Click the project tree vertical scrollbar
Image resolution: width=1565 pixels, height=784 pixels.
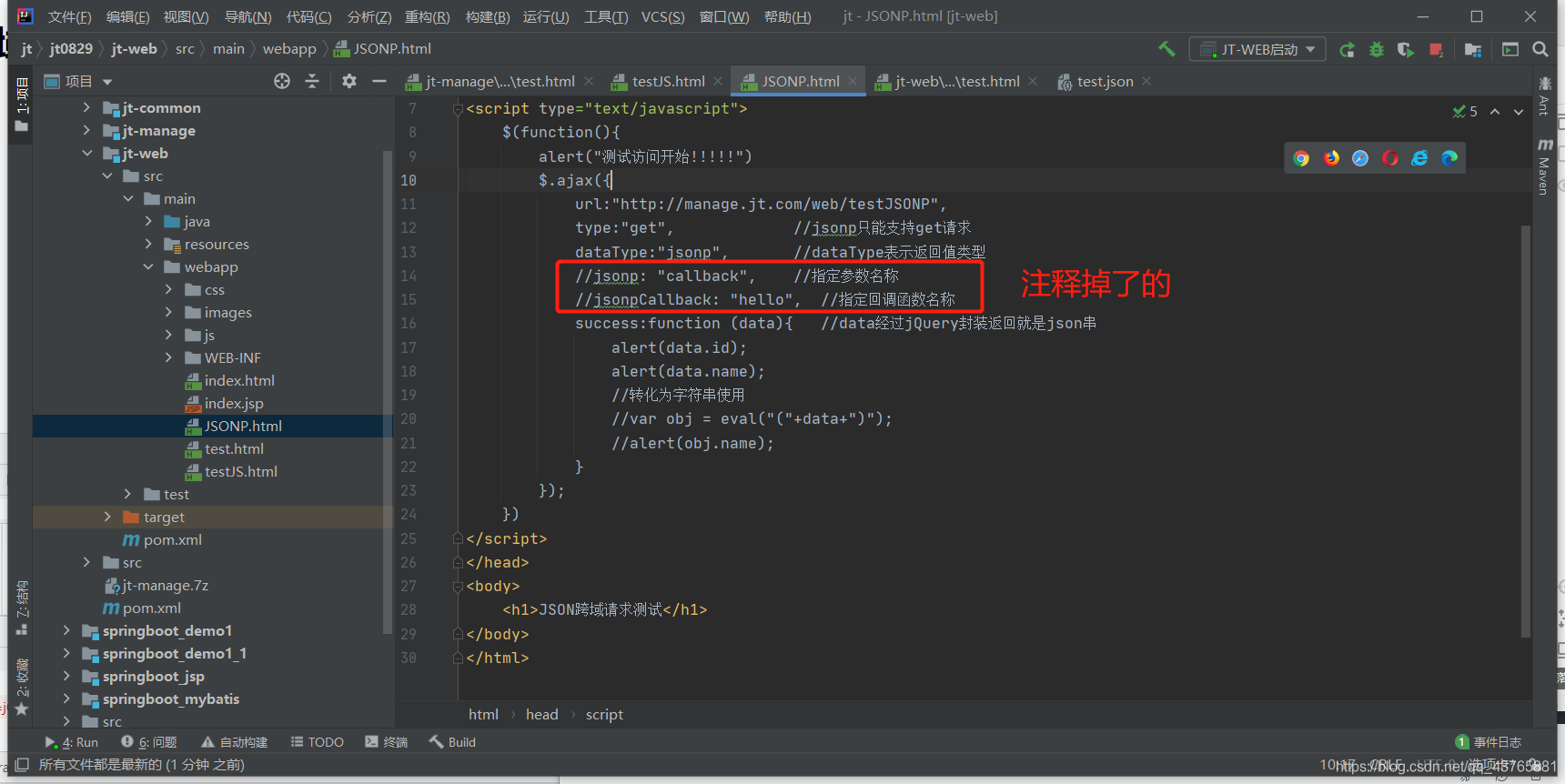pyautogui.click(x=389, y=391)
